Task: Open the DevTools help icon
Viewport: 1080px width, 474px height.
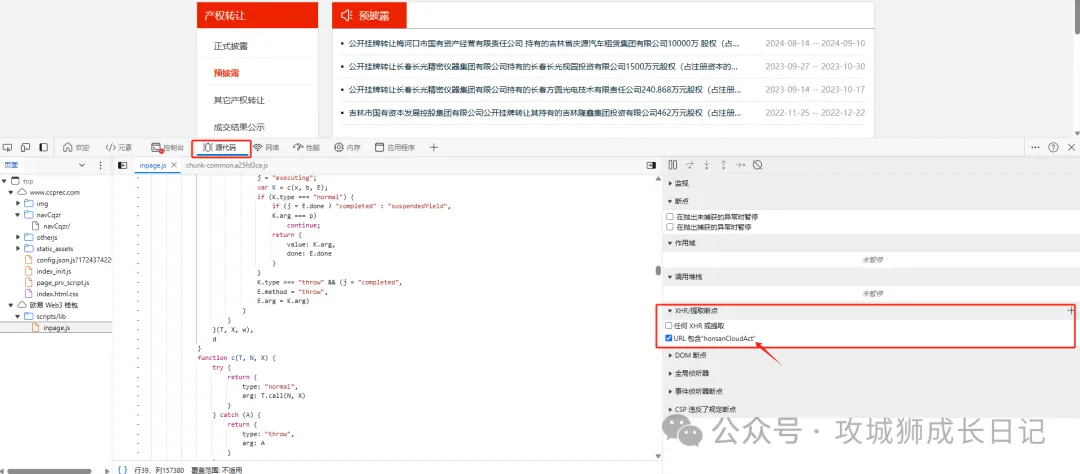Action: pyautogui.click(x=1053, y=147)
